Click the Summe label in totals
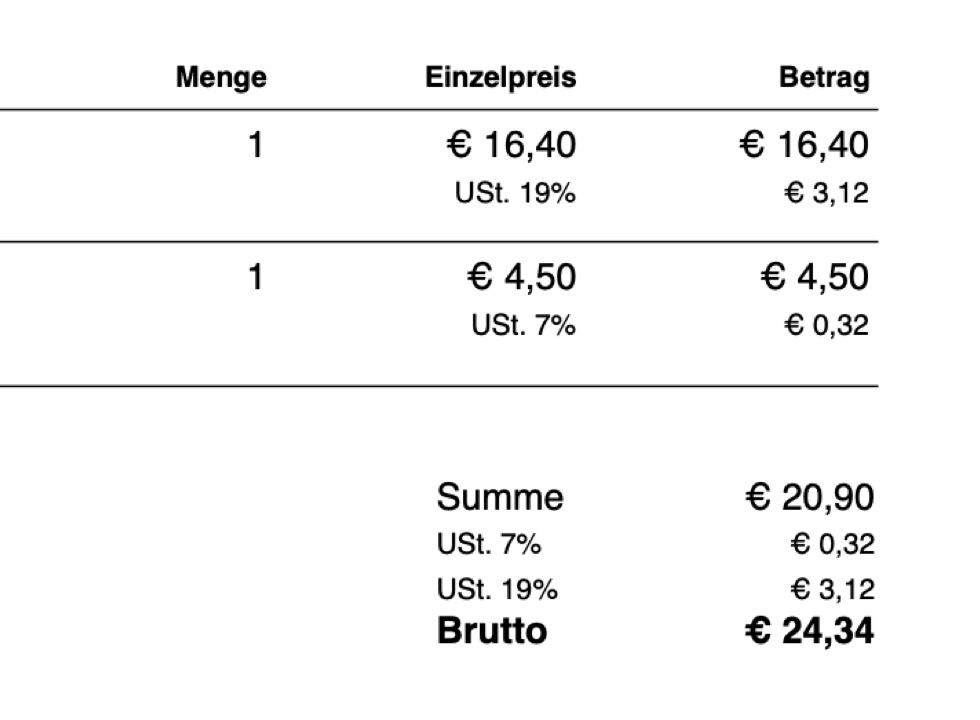 (500, 497)
